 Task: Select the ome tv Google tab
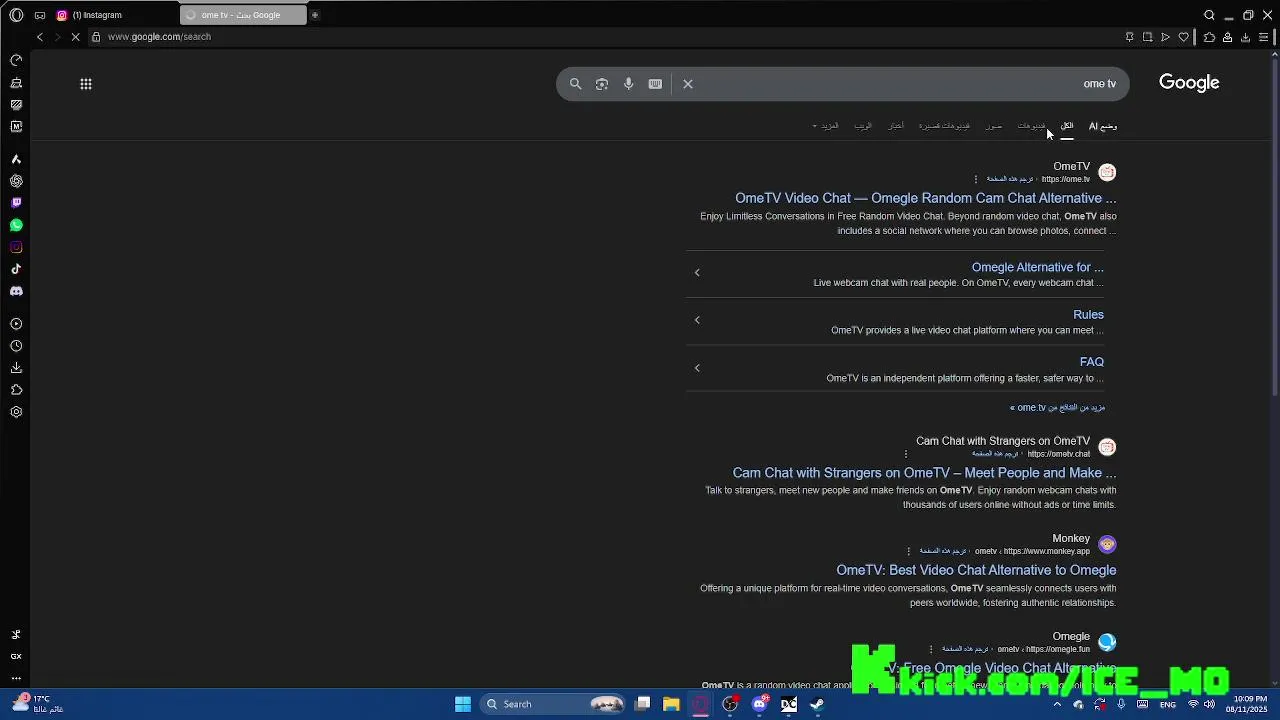(x=243, y=15)
